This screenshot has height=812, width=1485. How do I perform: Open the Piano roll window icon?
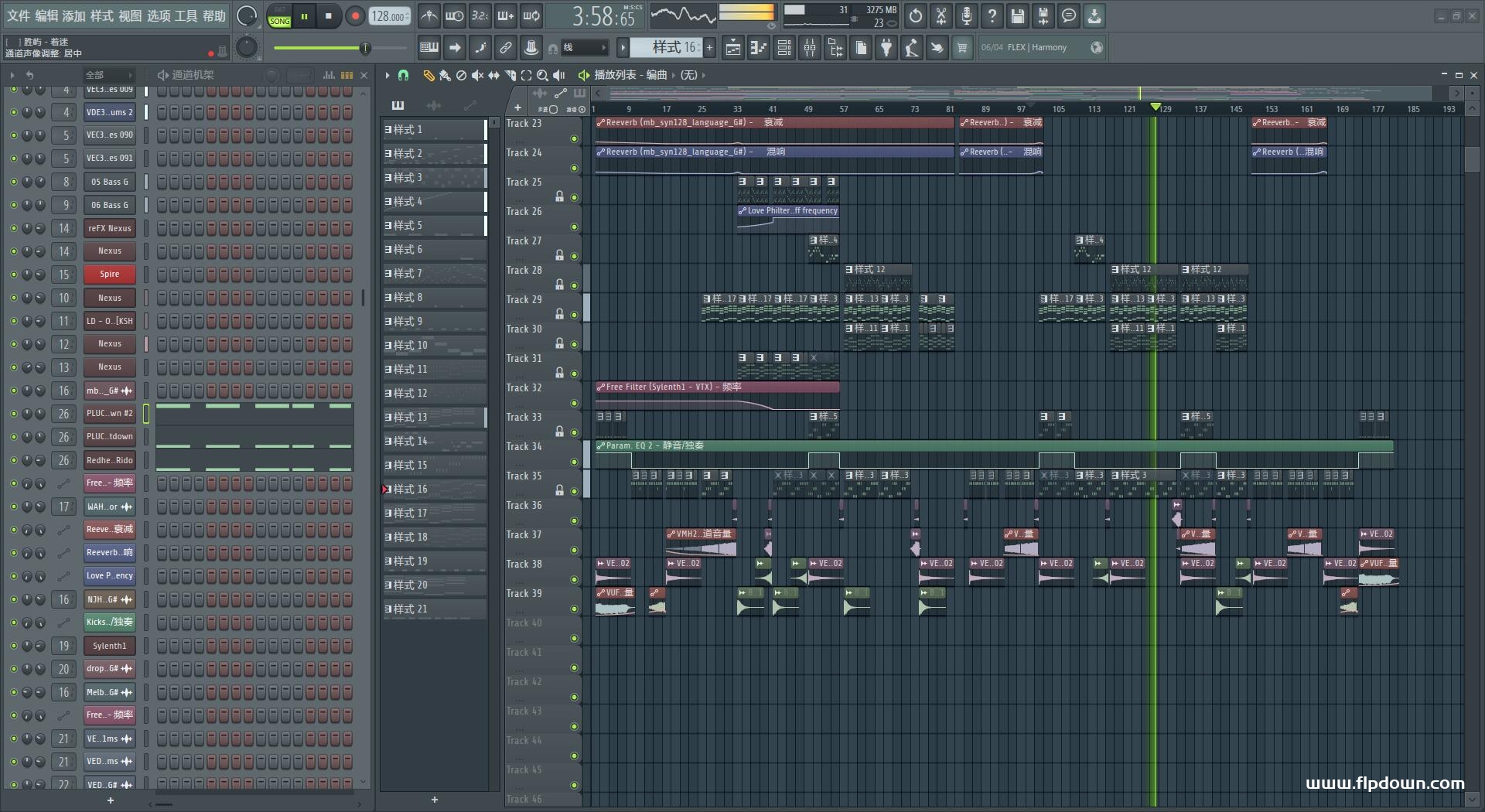[x=759, y=48]
